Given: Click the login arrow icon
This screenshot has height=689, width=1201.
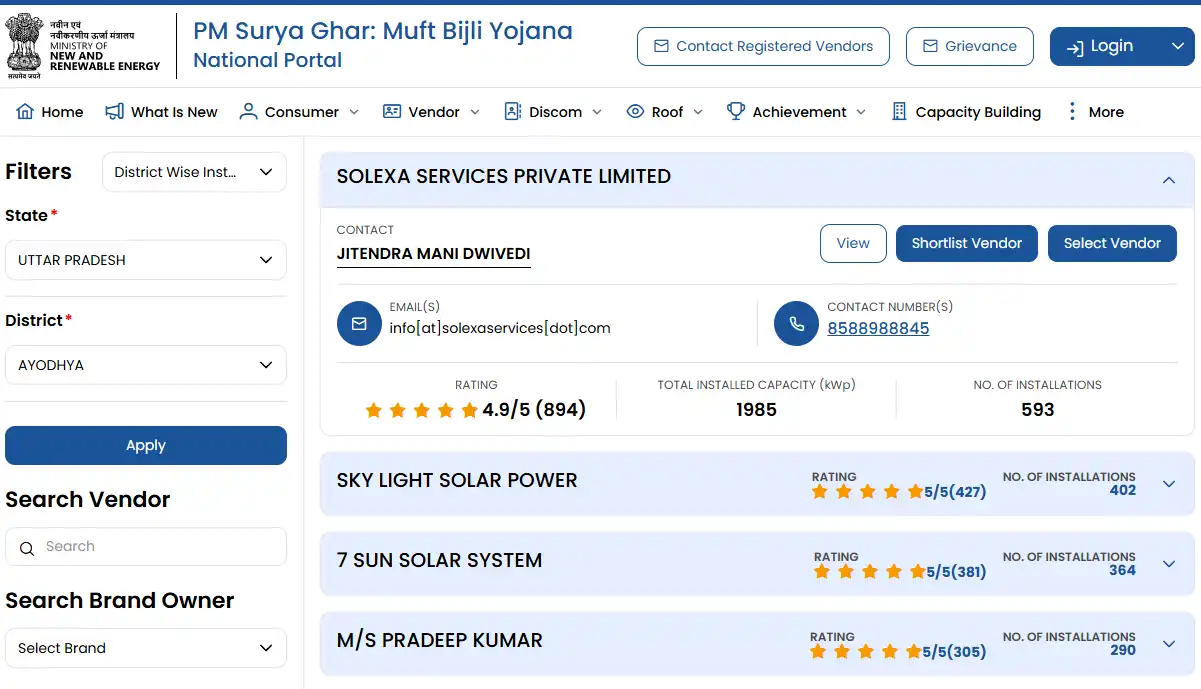Looking at the screenshot, I should (x=1075, y=47).
